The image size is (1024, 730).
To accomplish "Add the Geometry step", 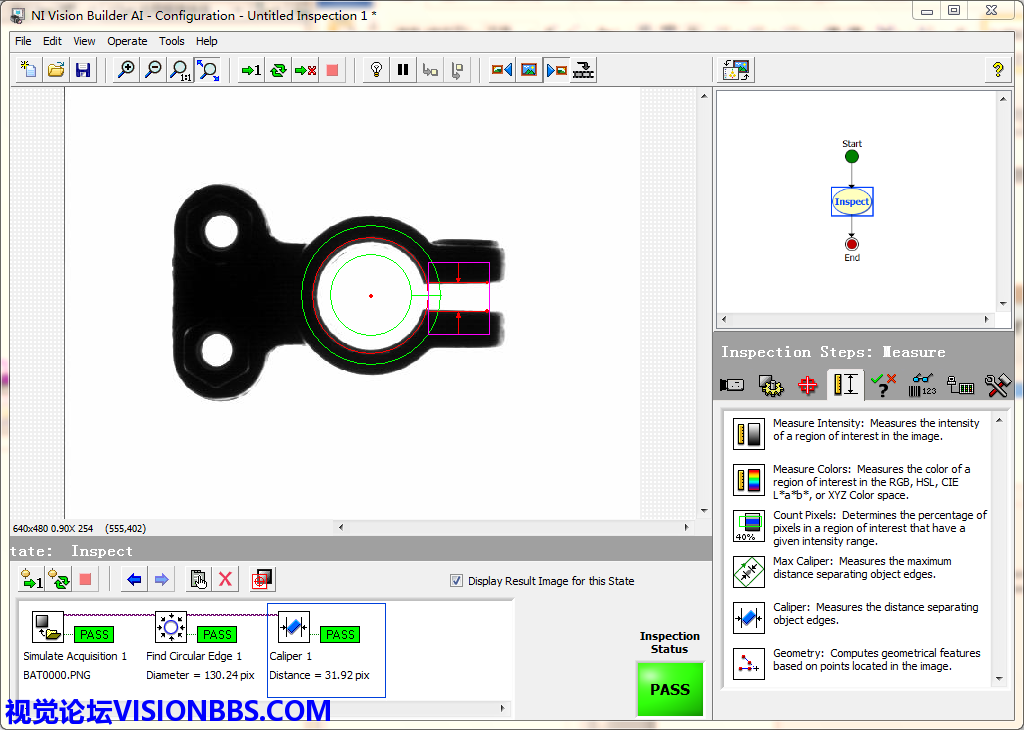I will (748, 663).
